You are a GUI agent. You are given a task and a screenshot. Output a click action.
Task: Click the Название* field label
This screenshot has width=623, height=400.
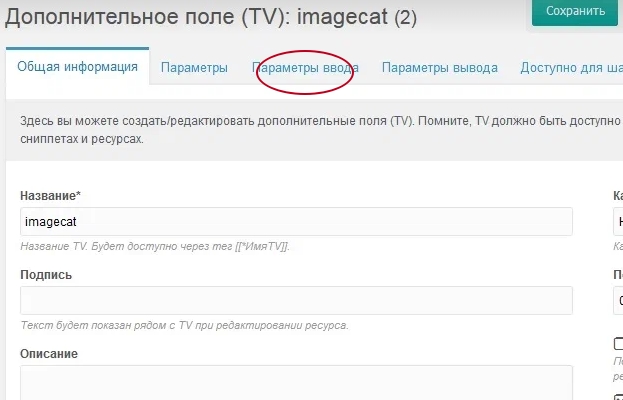50,195
